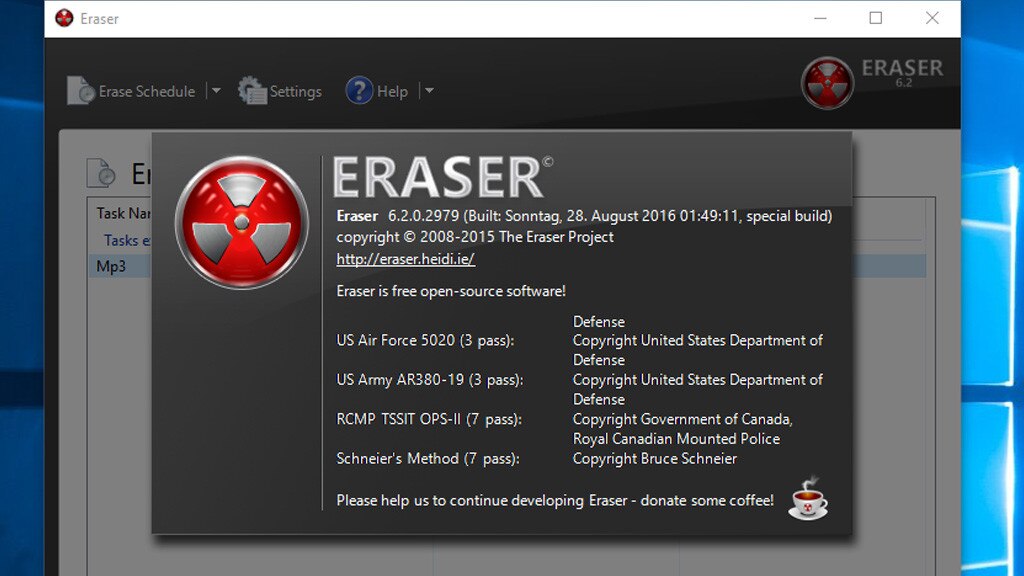This screenshot has height=576, width=1024.
Task: Expand the Erase Schedule dropdown arrow
Action: click(x=215, y=91)
